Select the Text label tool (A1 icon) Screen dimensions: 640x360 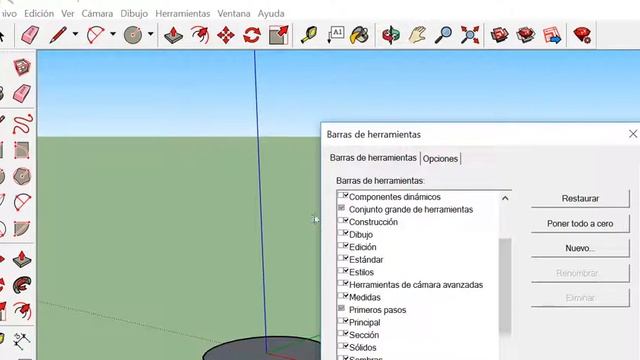pyautogui.click(x=336, y=35)
